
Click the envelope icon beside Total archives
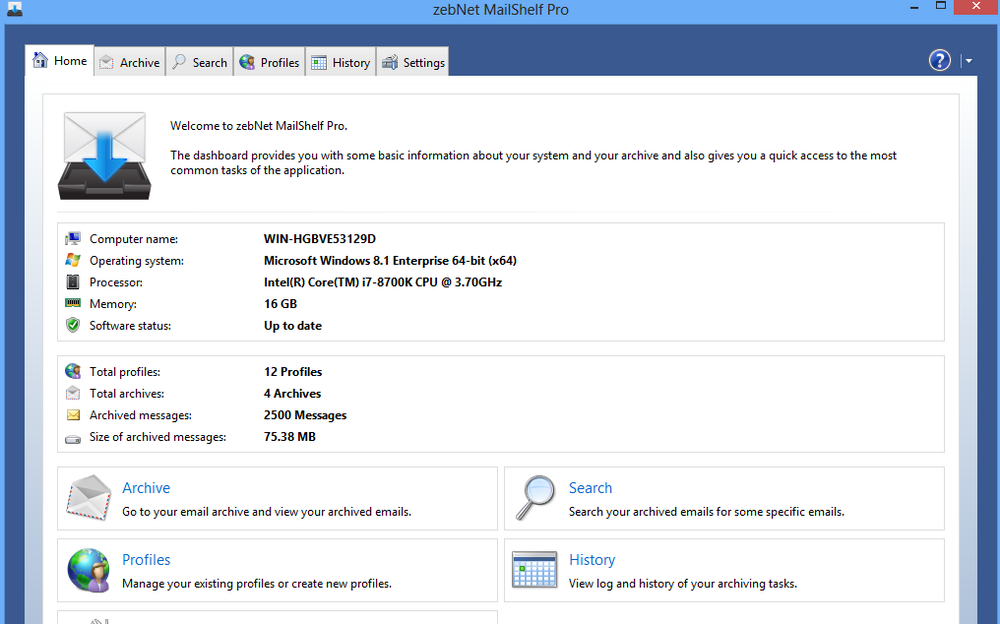click(73, 393)
